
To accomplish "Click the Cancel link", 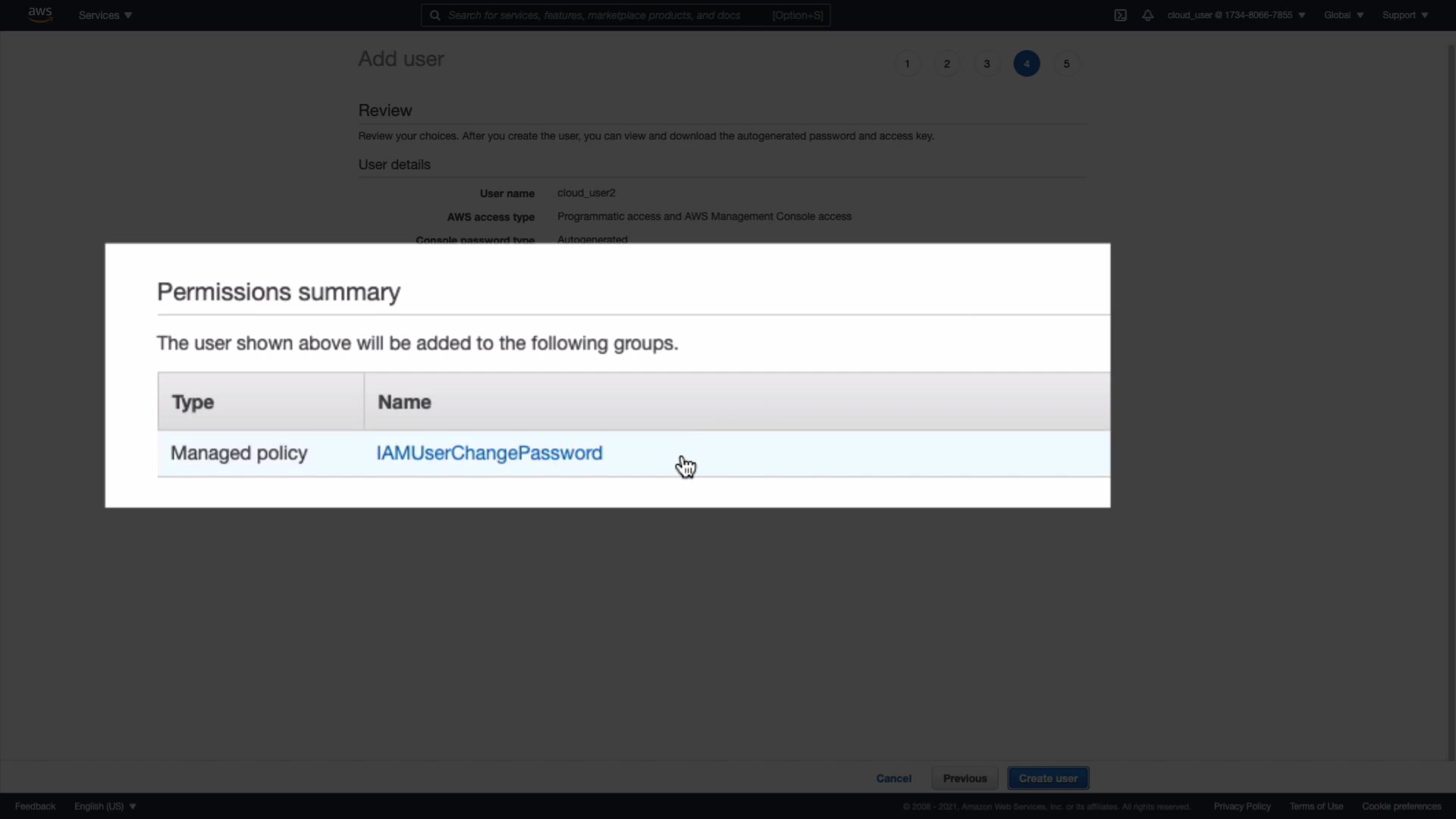I will click(893, 778).
